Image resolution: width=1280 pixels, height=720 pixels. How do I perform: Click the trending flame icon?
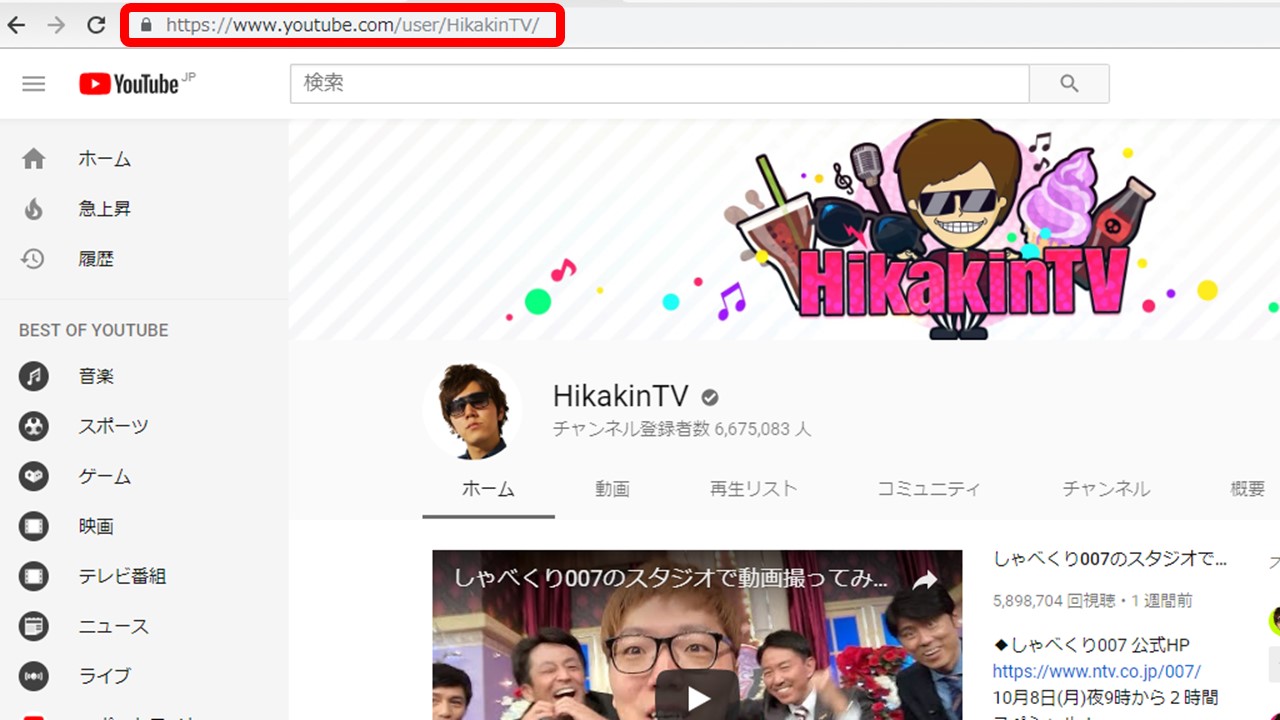click(34, 209)
